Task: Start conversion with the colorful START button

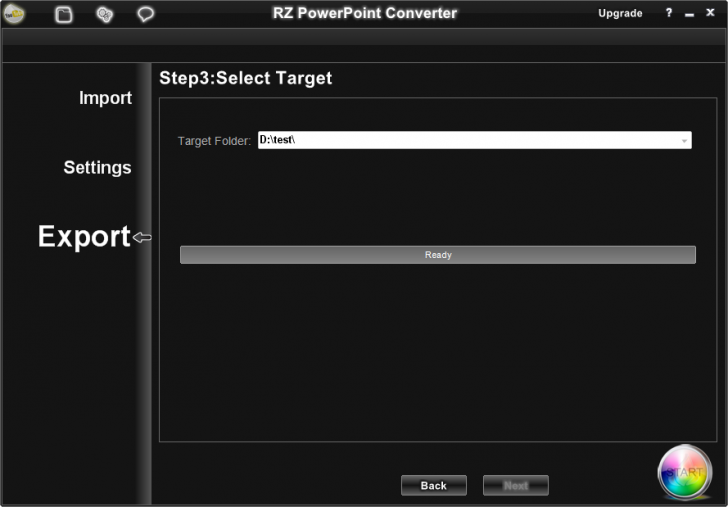Action: point(685,473)
